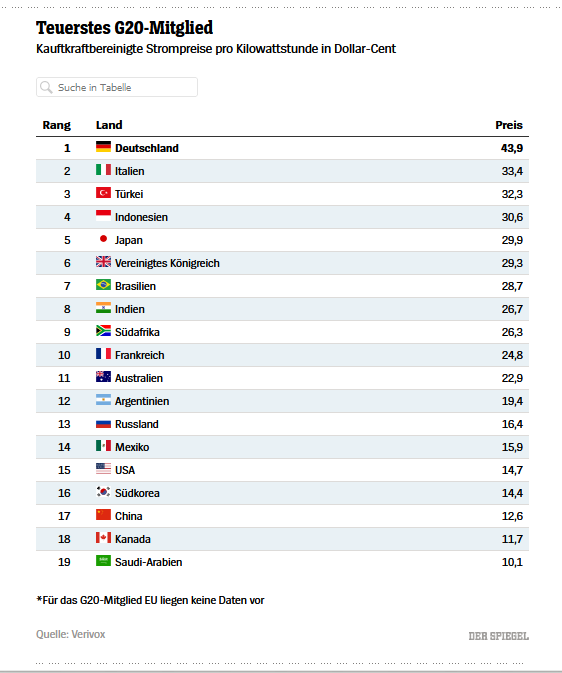Click the Australian flag icon
Image resolution: width=562 pixels, height=673 pixels.
coord(103,377)
